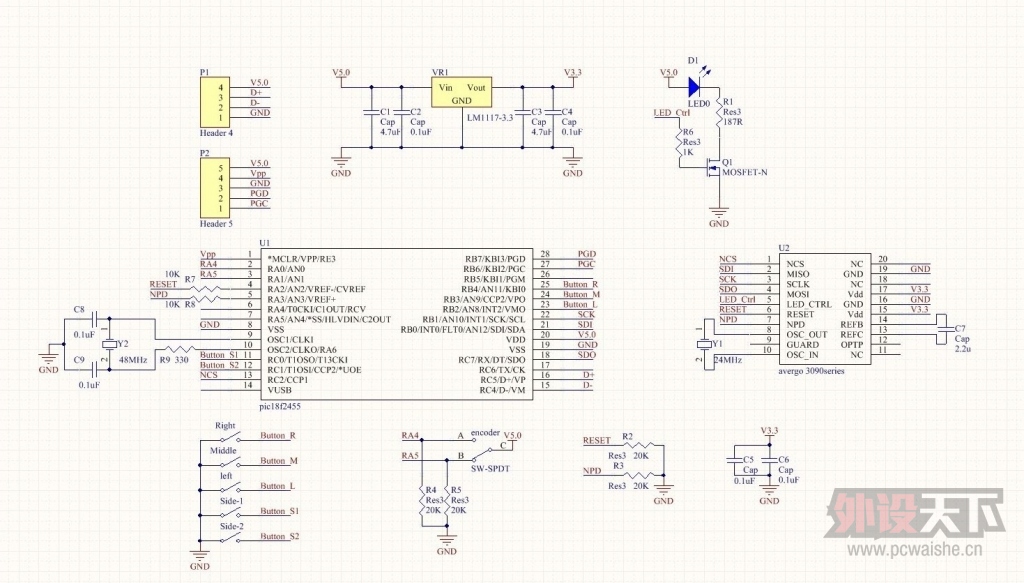Image resolution: width=1024 pixels, height=583 pixels.
Task: Select the Q1 MOSFET-N transistor symbol
Action: coord(713,171)
